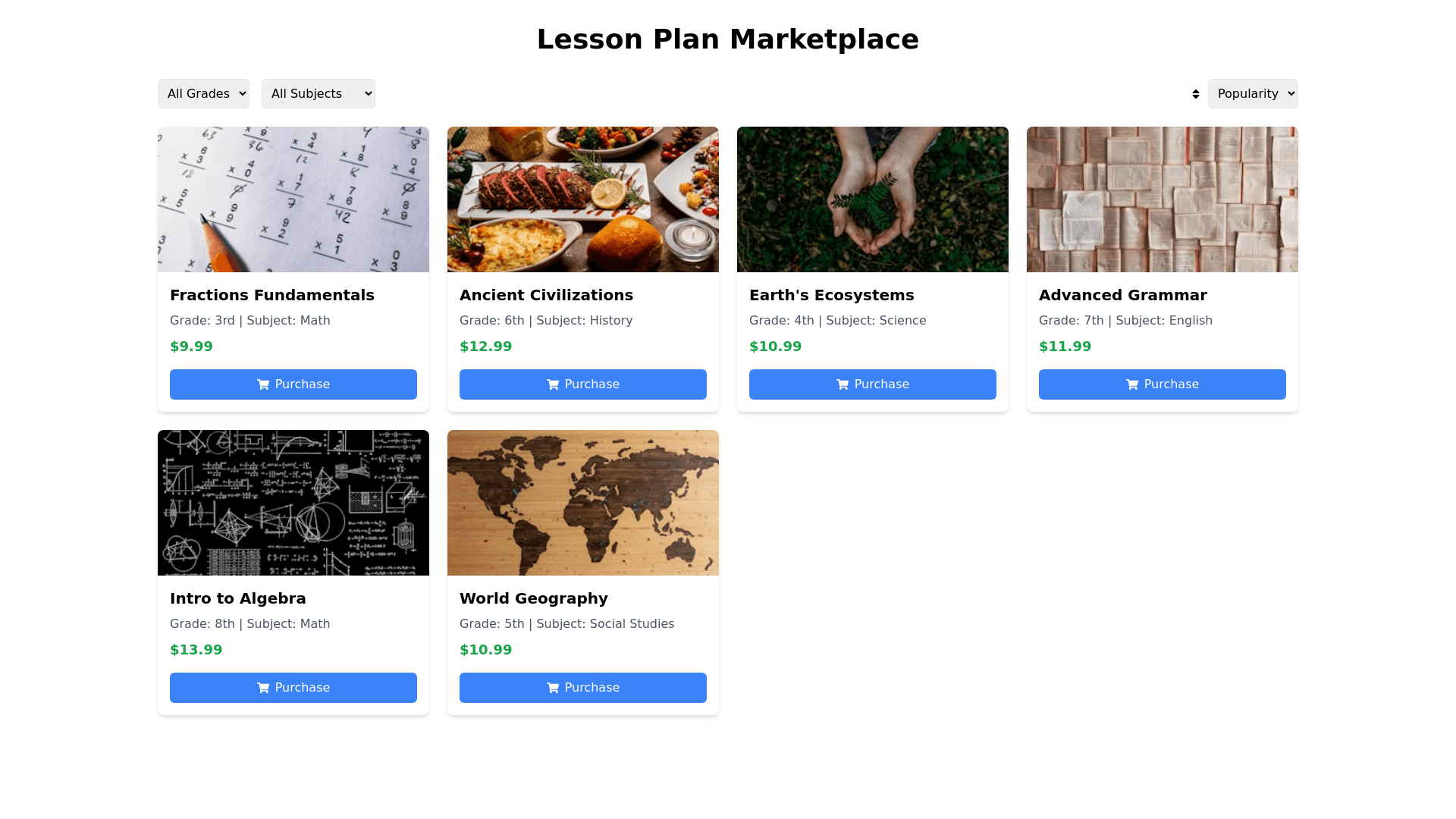Click cart icon on World Geography card
The height and width of the screenshot is (819, 1456).
[x=553, y=688]
